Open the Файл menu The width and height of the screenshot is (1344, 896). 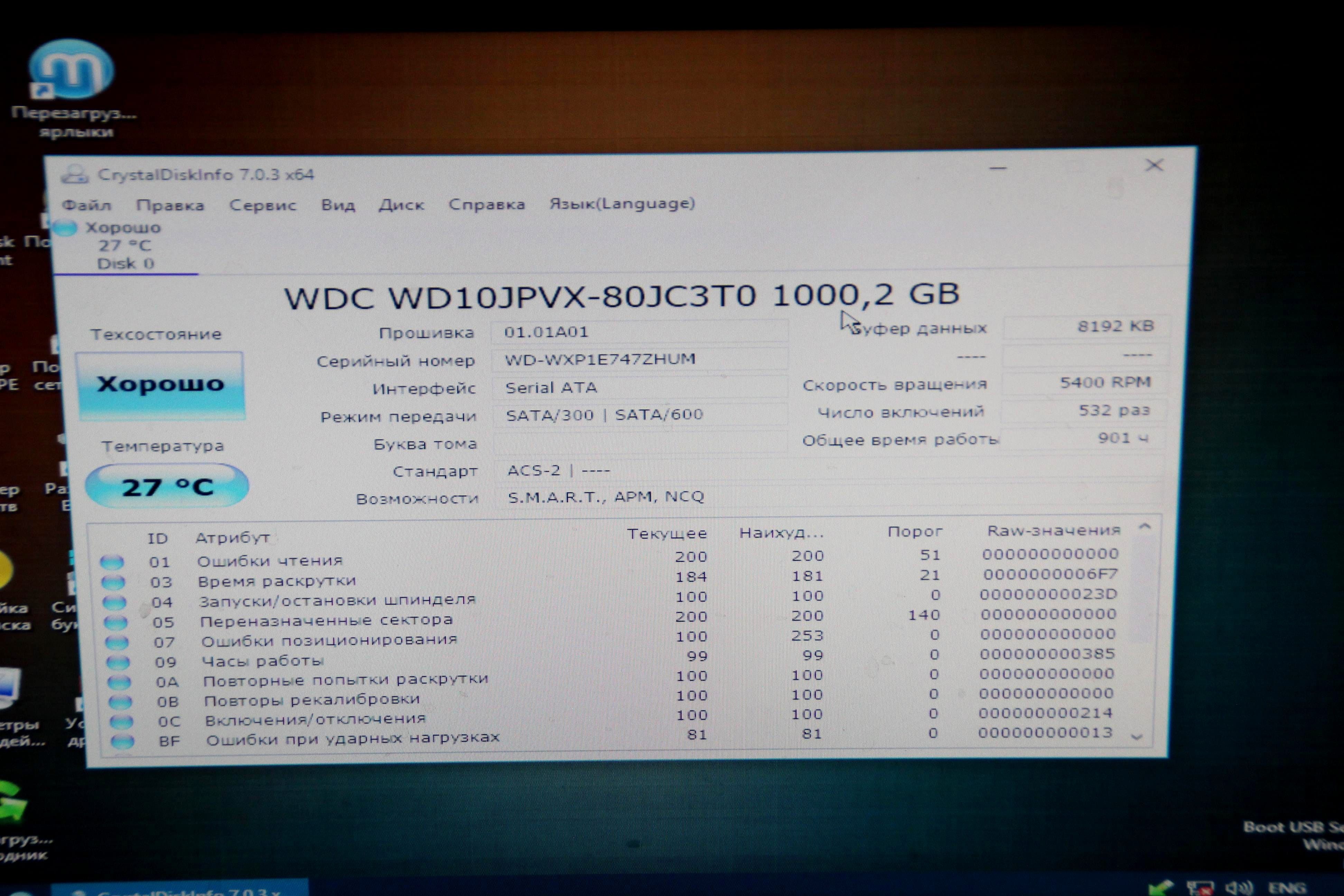point(87,205)
